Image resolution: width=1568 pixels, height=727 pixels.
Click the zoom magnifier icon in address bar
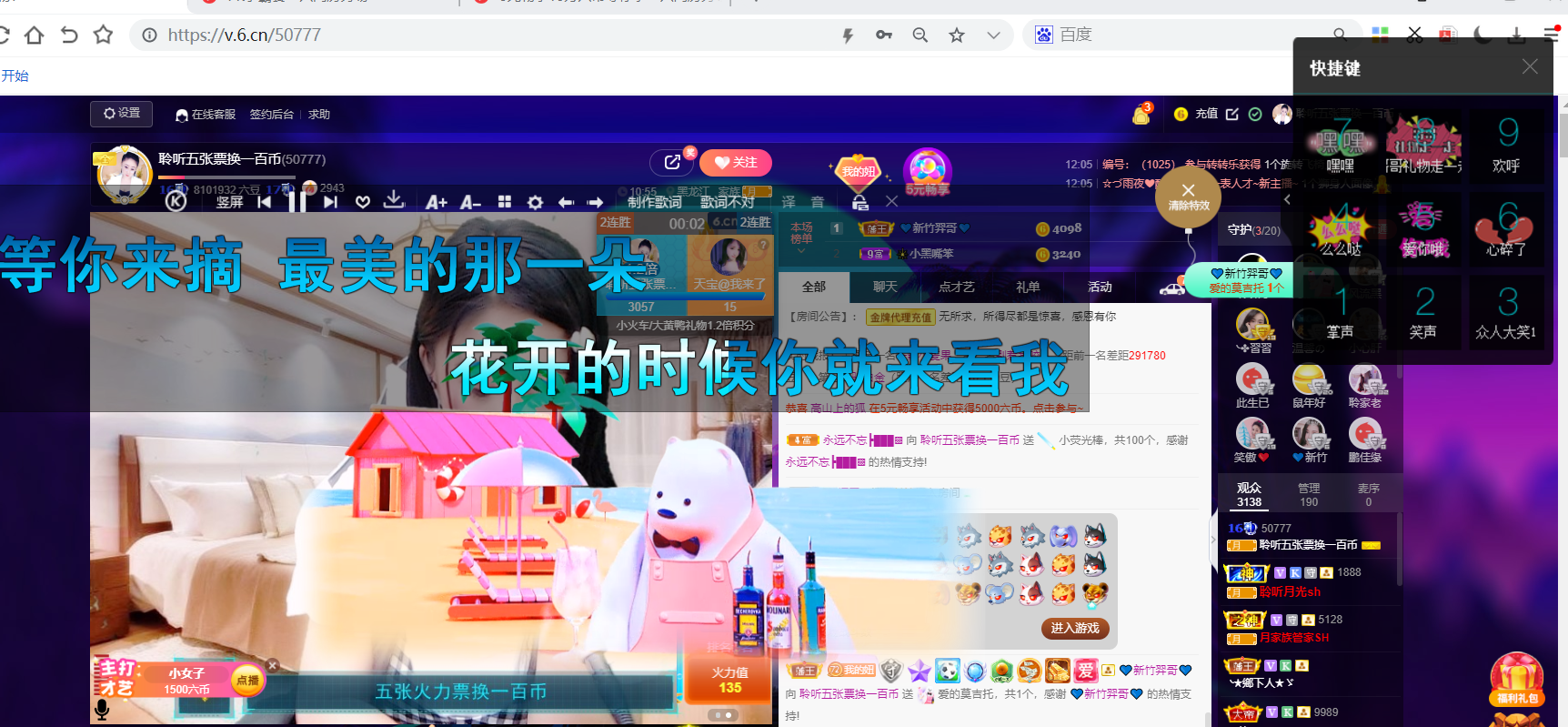(920, 35)
